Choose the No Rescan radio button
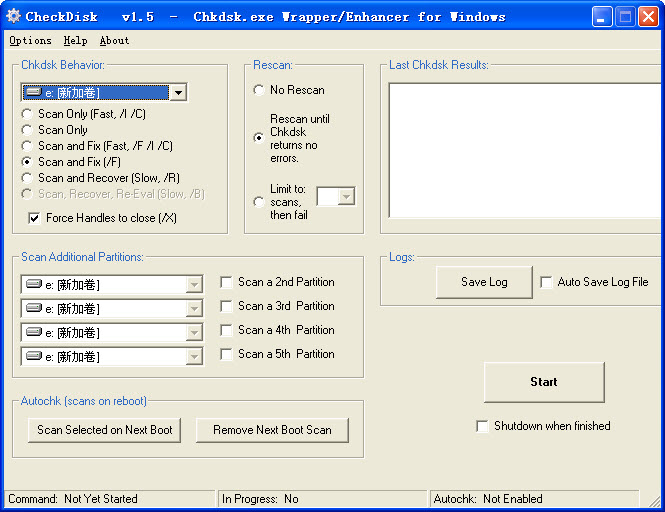Screen dimensions: 665x512 260,90
